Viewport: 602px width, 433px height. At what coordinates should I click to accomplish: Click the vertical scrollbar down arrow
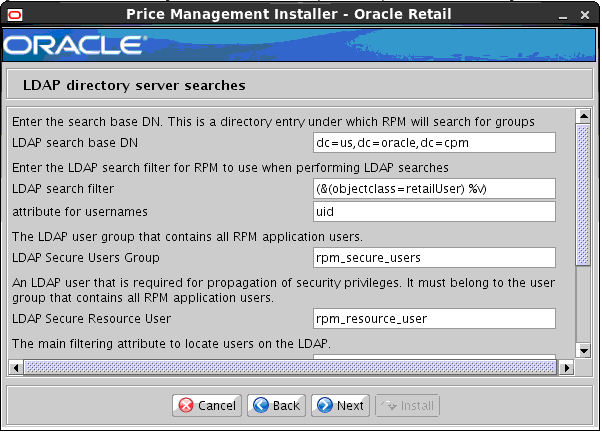584,350
